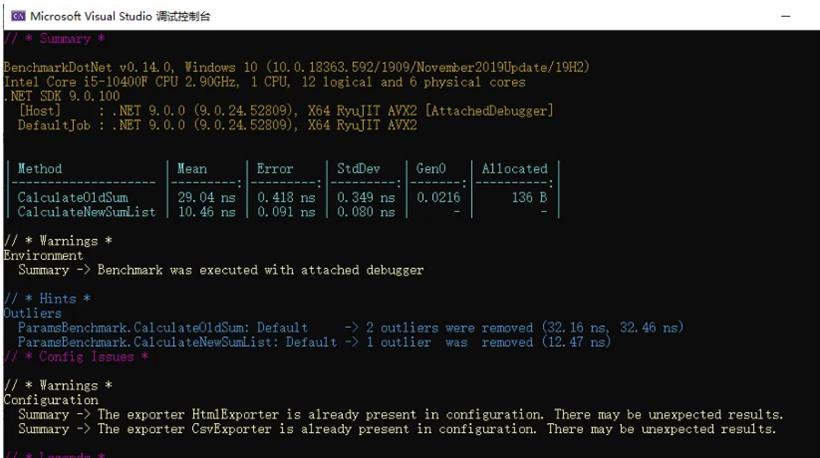This screenshot has width=820, height=458.
Task: Click the Summary header line
Action: coord(54,39)
